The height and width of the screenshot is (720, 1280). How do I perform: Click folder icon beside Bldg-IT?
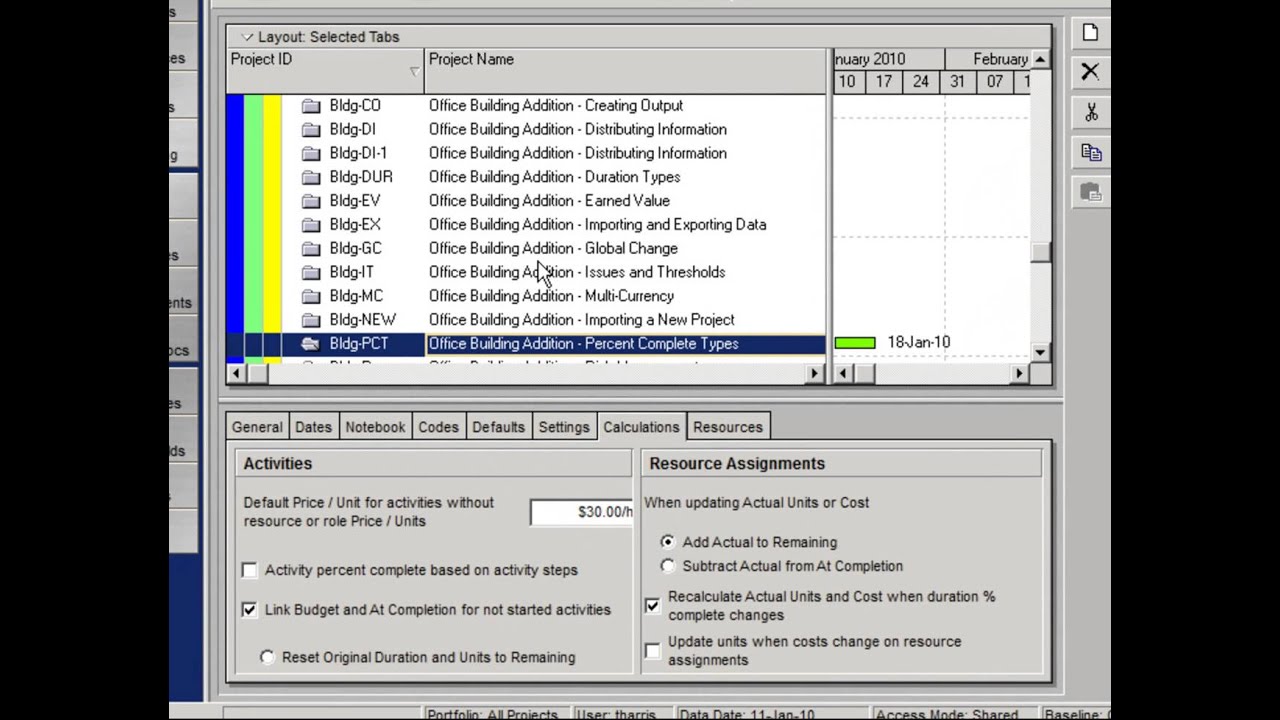[x=311, y=272]
